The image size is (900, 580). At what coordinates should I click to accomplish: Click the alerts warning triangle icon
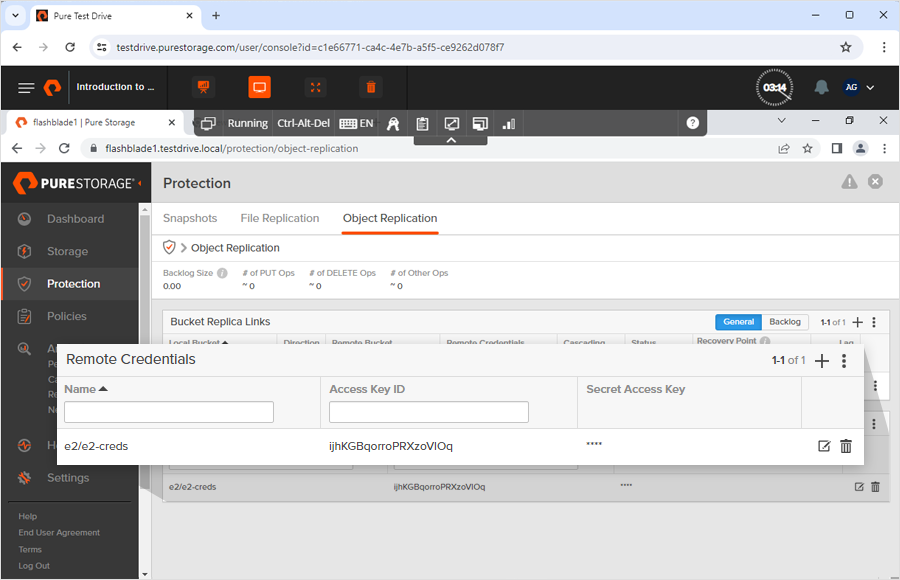click(x=849, y=182)
